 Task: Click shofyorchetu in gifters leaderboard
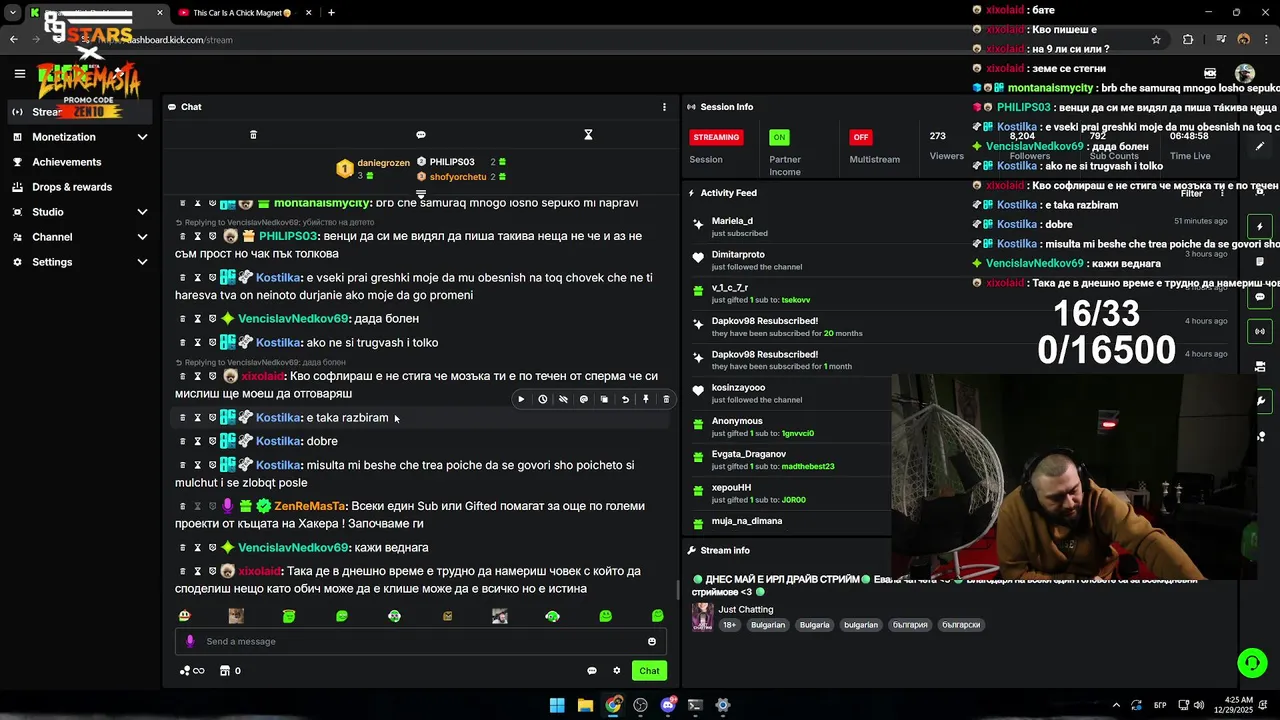tap(458, 177)
